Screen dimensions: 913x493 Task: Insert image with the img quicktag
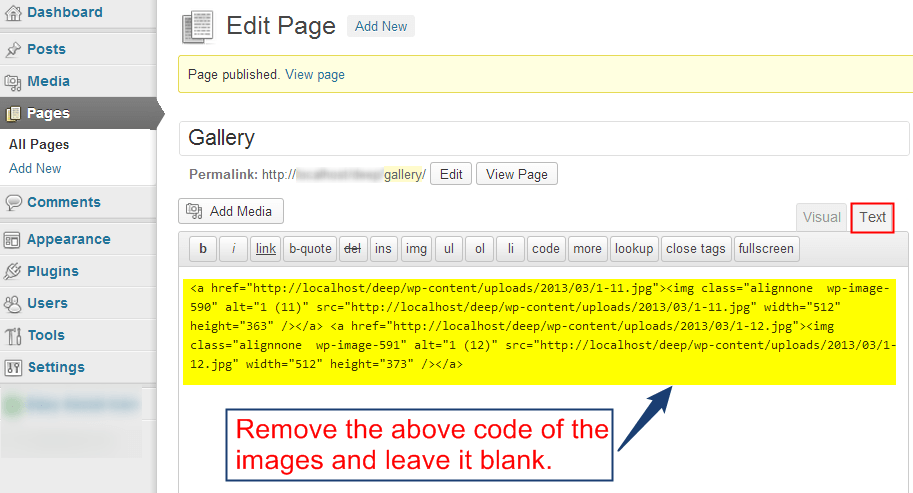tap(416, 248)
